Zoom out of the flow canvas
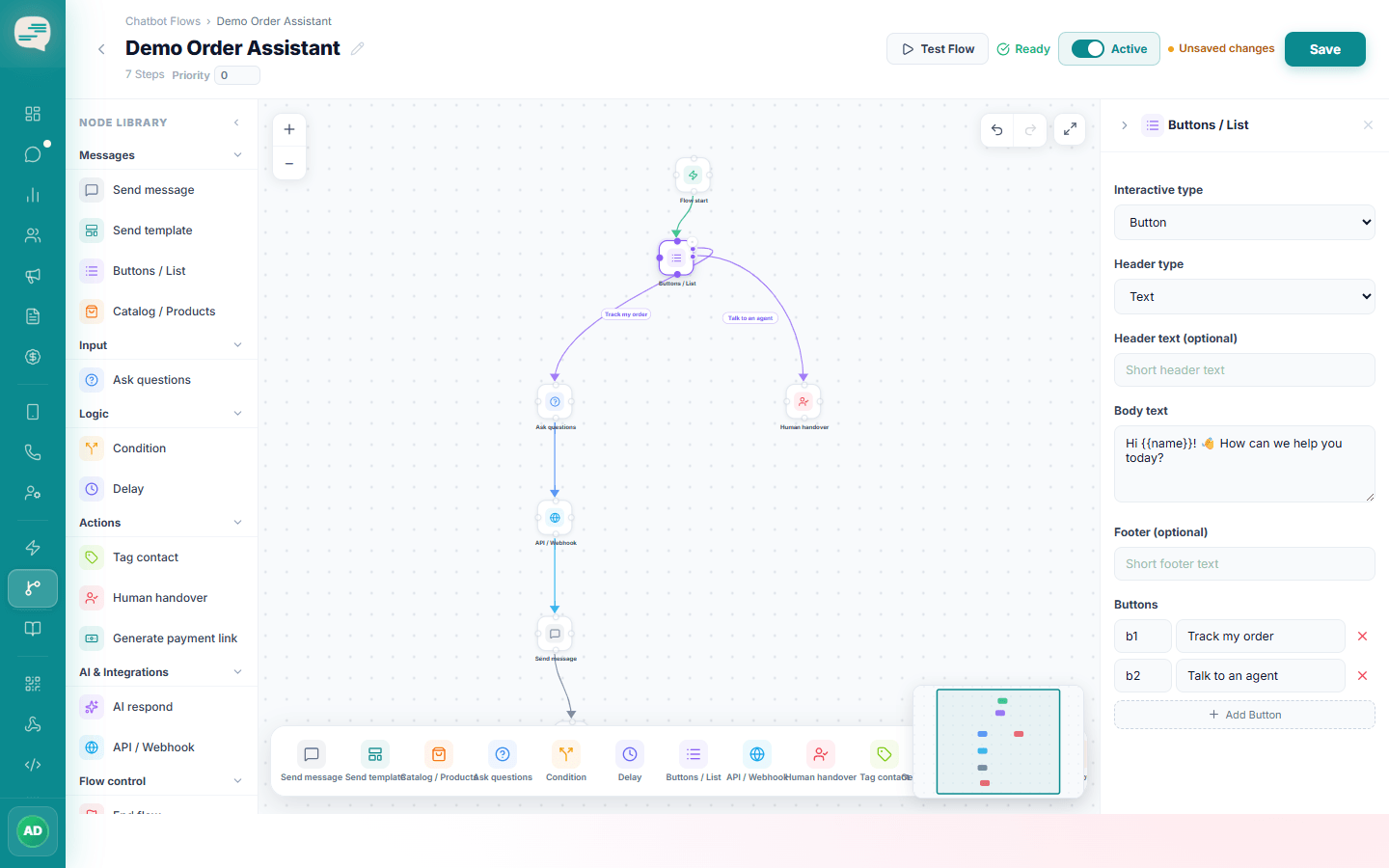 coord(289,164)
